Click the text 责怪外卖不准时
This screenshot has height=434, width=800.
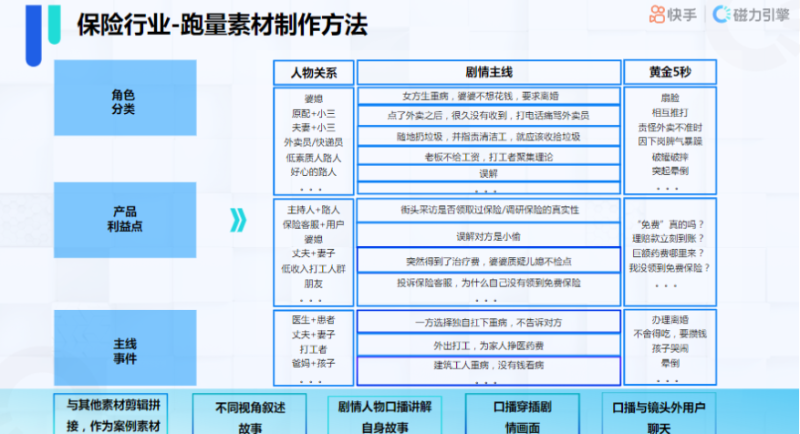670,127
